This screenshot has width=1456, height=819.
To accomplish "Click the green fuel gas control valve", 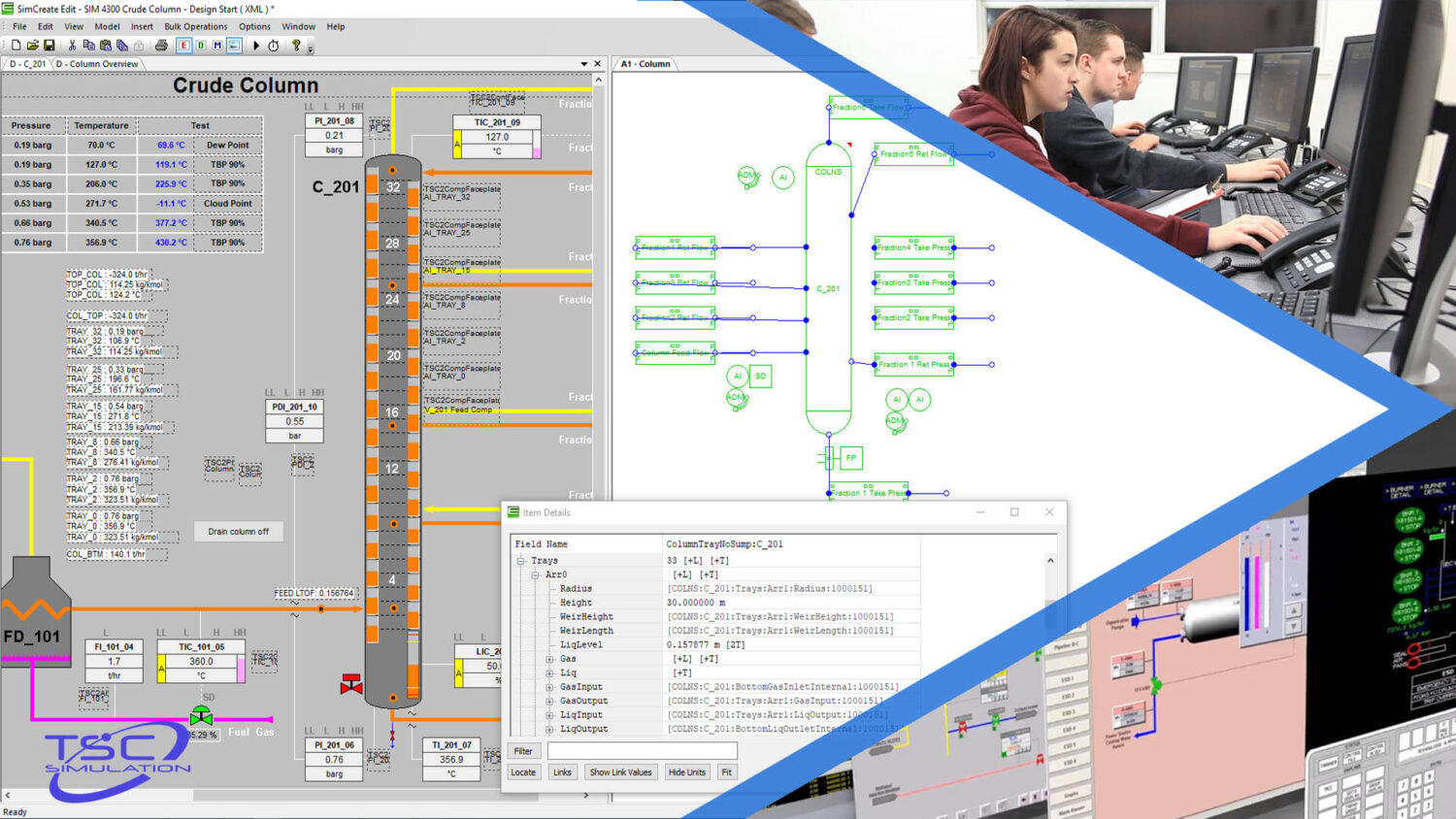I will (201, 716).
